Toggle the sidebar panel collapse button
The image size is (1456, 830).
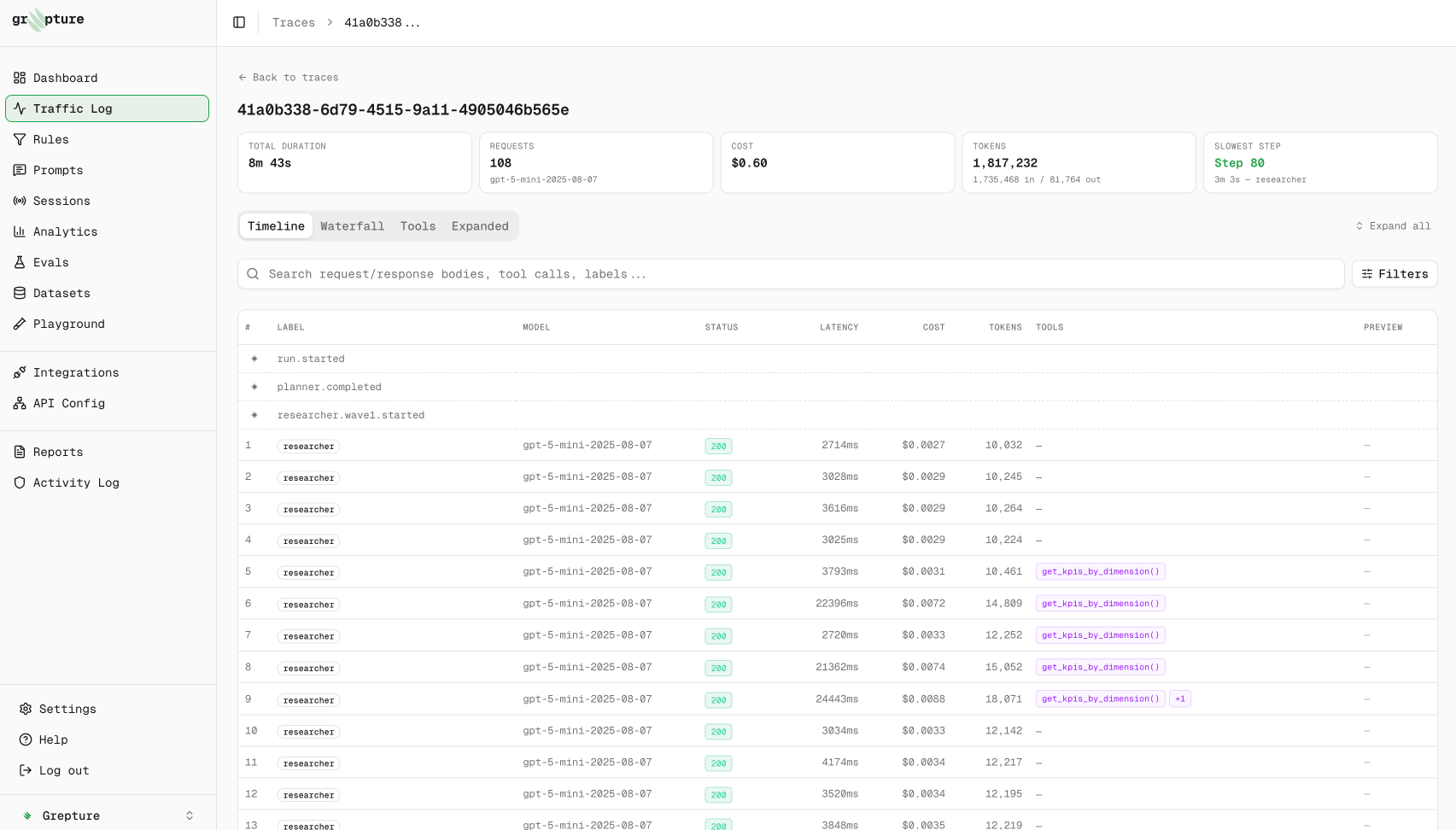(239, 22)
